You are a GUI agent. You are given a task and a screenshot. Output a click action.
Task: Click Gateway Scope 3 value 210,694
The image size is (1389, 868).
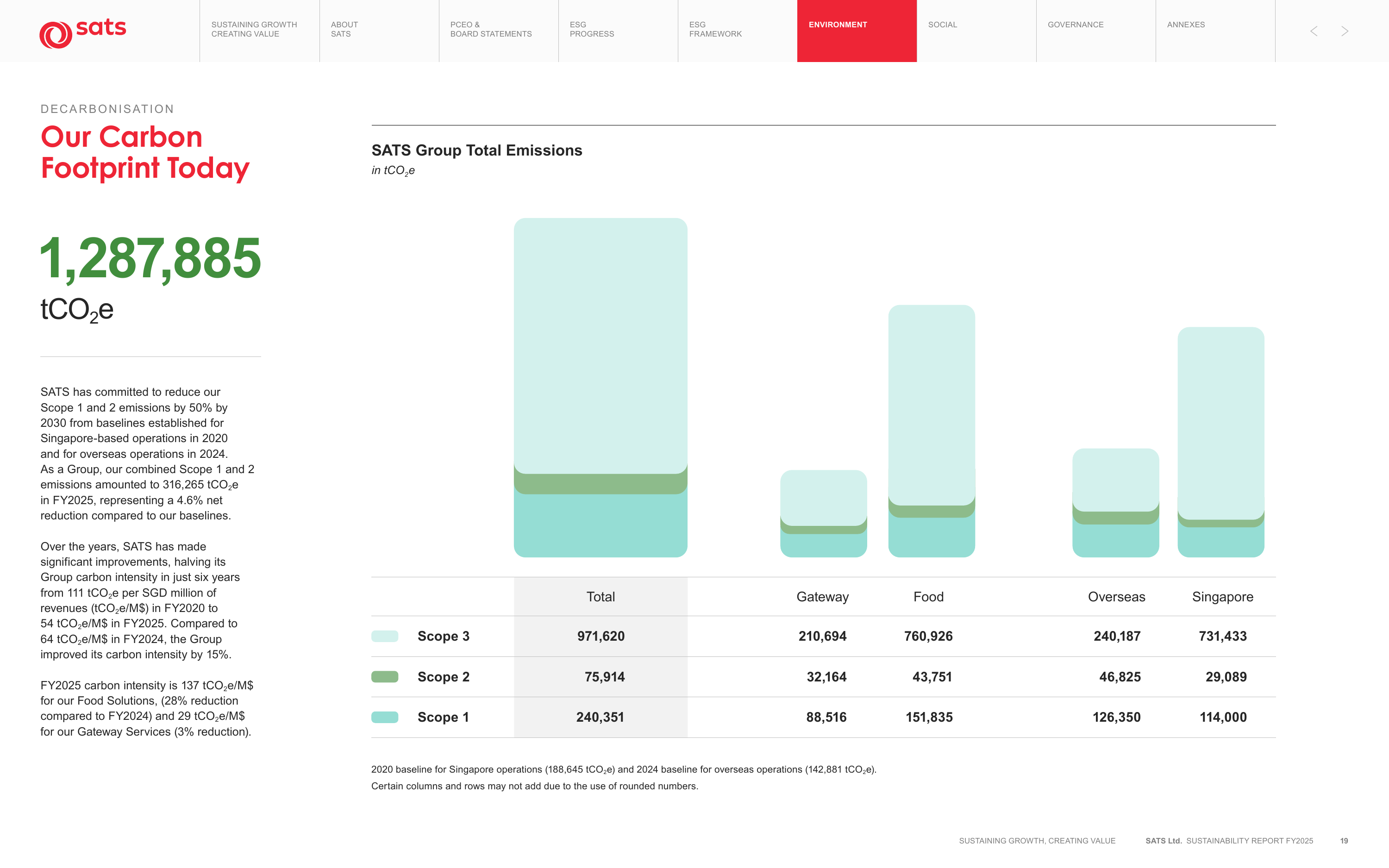point(822,636)
